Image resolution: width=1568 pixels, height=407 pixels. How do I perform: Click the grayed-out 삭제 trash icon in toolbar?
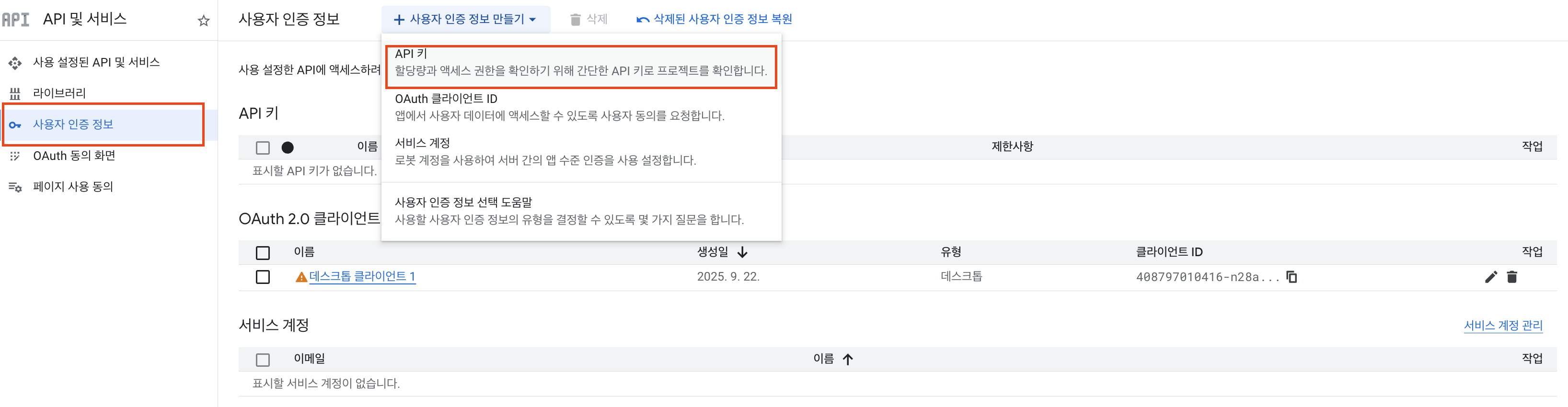tap(575, 19)
